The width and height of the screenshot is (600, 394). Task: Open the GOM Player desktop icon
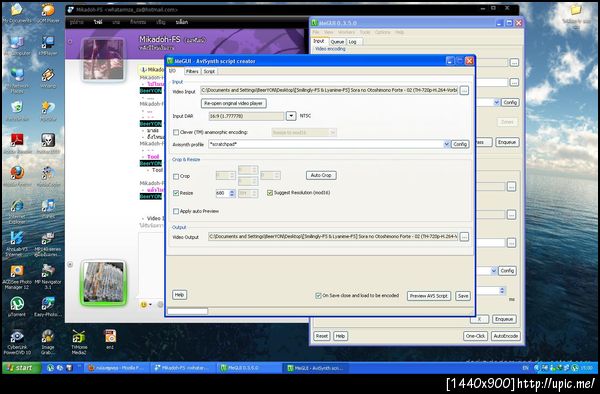point(48,13)
